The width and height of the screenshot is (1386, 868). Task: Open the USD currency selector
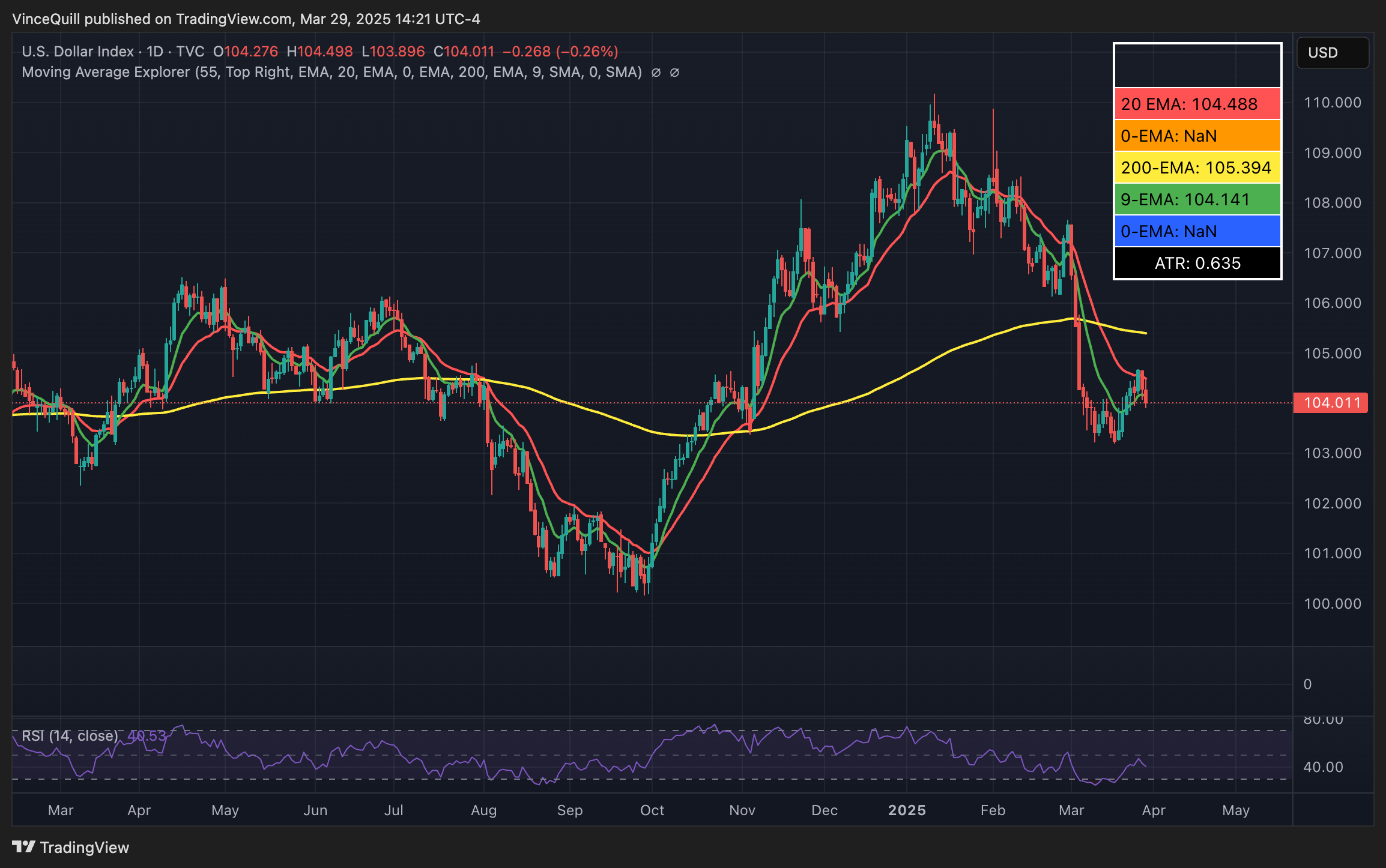pos(1332,53)
